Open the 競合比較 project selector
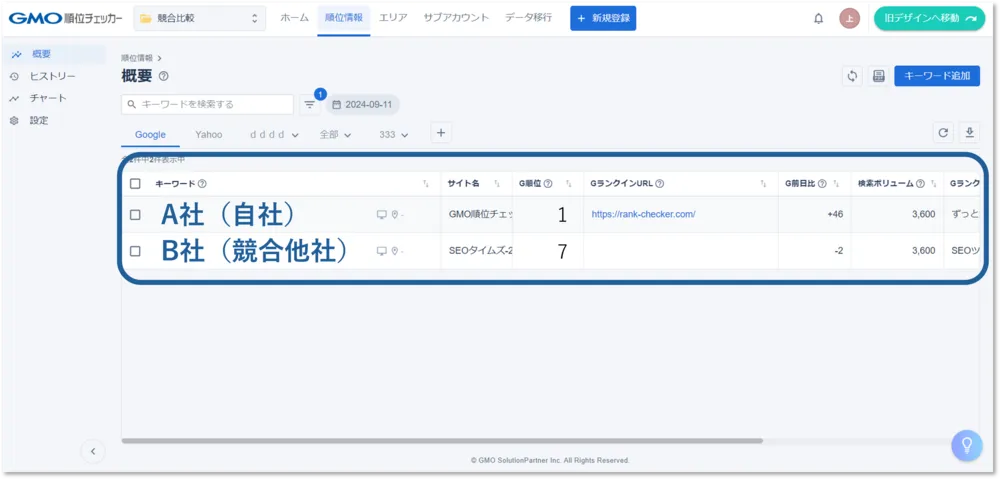Viewport: 1000px width, 479px height. click(200, 18)
